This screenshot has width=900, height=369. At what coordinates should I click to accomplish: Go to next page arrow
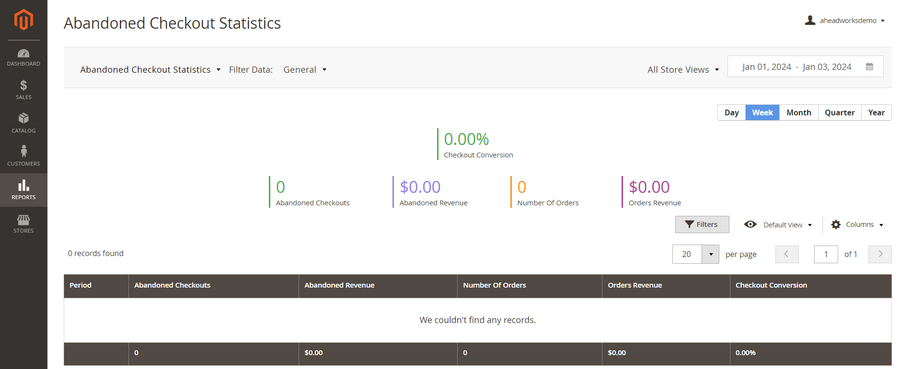[x=880, y=254]
